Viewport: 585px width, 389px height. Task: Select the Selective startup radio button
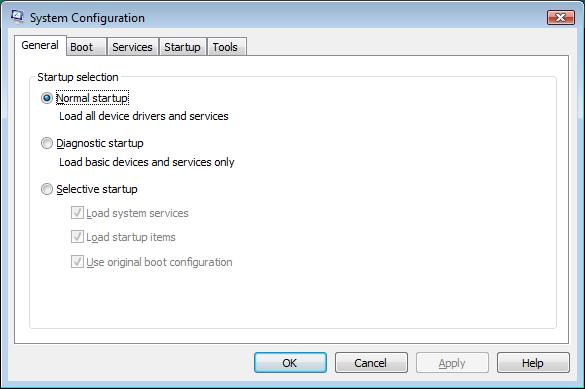pos(47,189)
